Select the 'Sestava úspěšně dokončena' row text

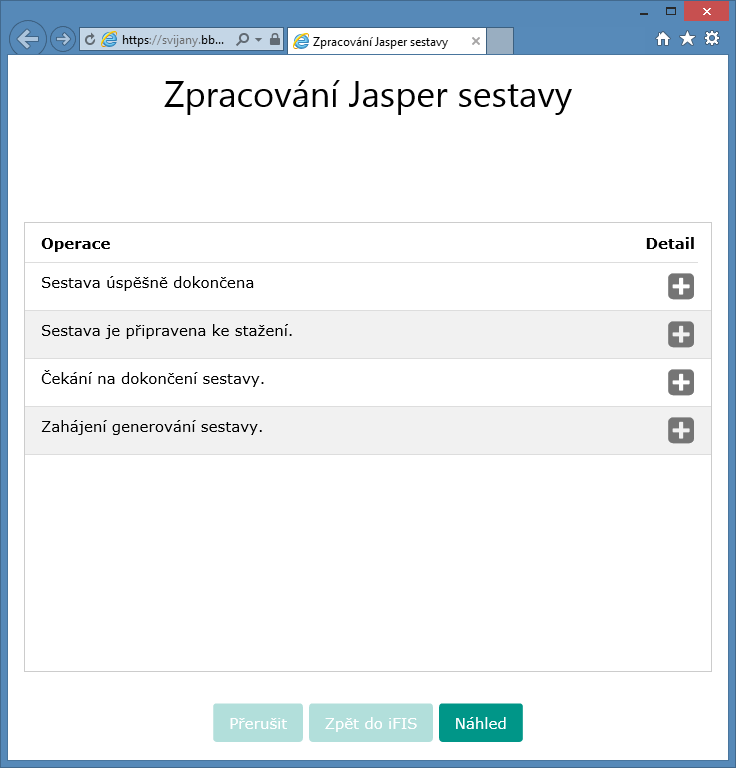(147, 283)
